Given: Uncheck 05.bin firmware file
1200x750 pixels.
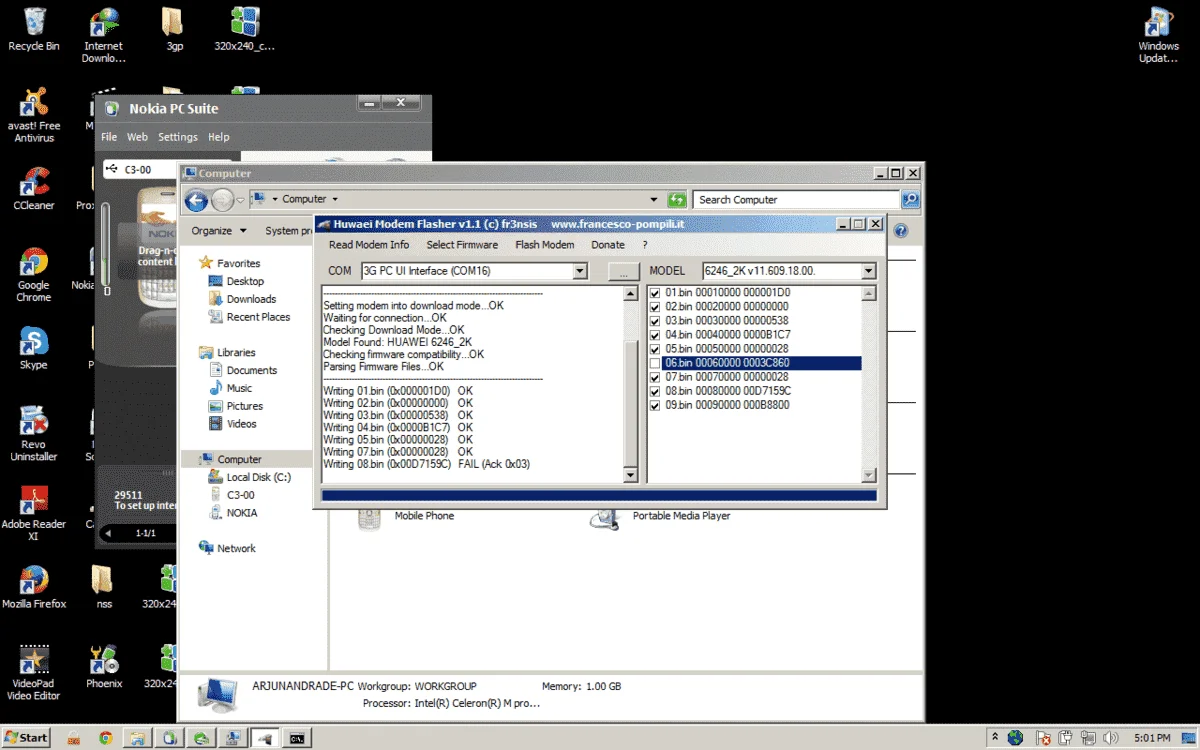Looking at the screenshot, I should click(655, 349).
